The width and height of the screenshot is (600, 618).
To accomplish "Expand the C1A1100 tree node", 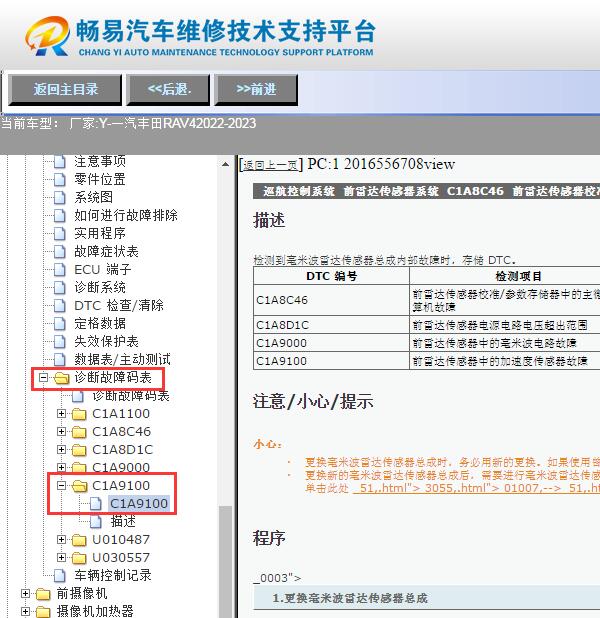I will 61,413.
